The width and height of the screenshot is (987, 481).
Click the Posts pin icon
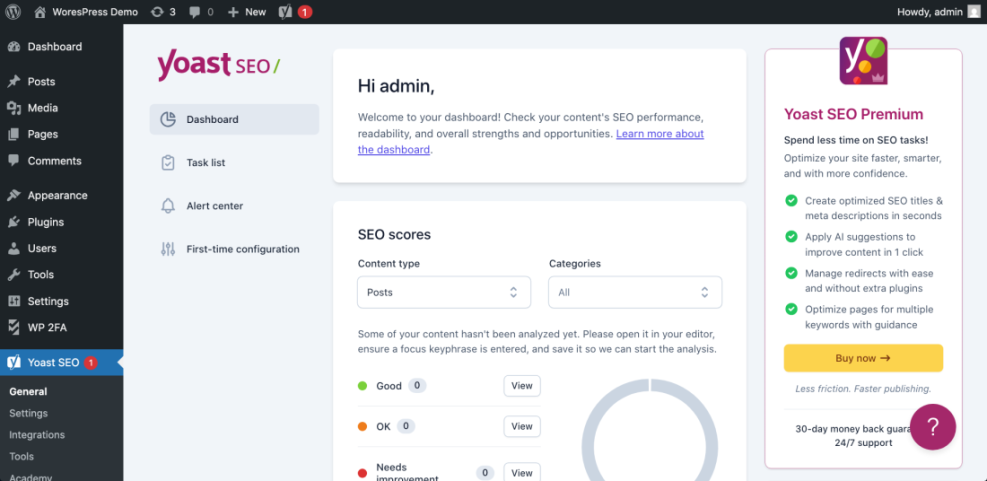14,82
